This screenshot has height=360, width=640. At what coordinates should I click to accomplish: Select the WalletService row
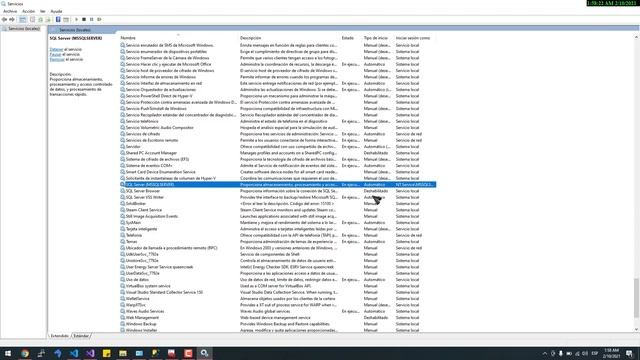278,299
